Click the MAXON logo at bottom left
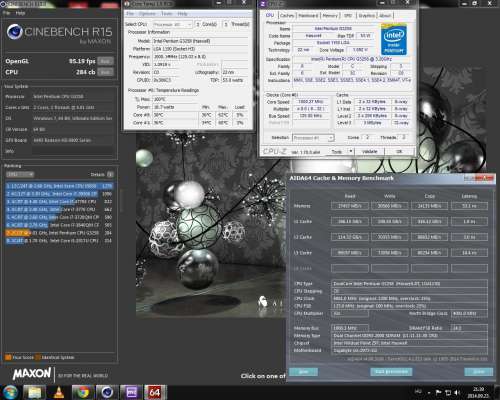Image resolution: width=500 pixels, height=400 pixels. pyautogui.click(x=32, y=374)
